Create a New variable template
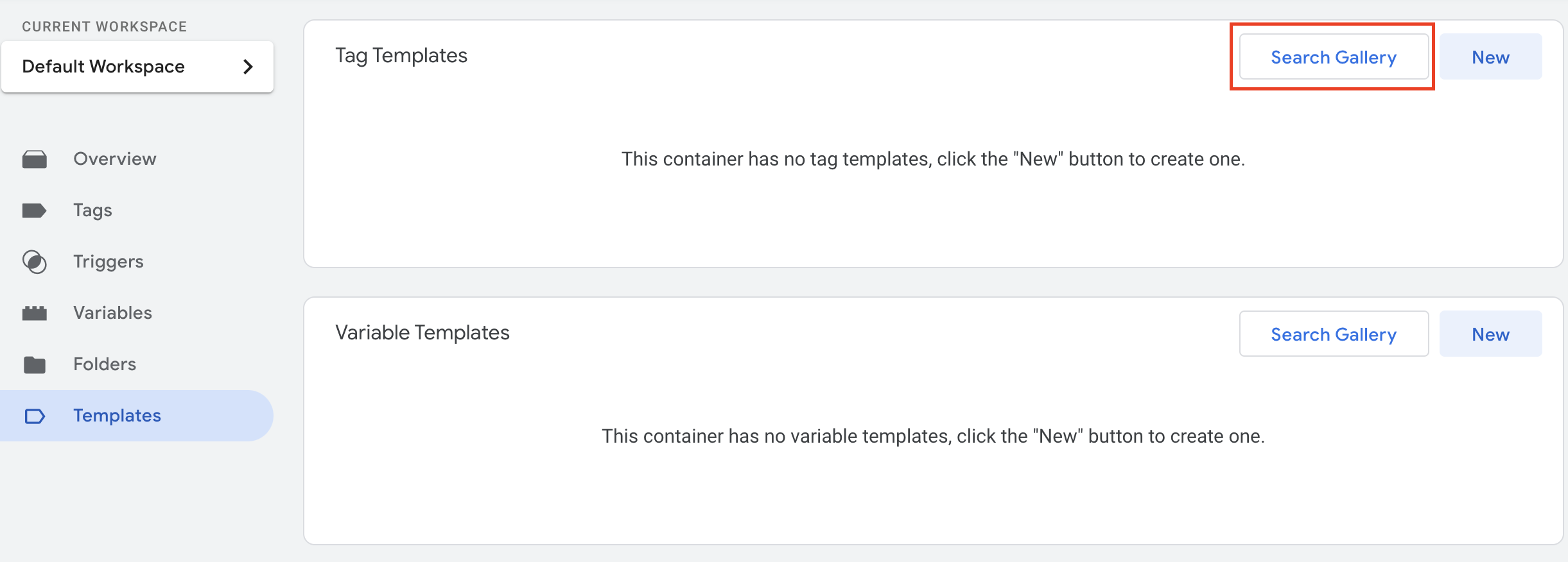1568x562 pixels. pyautogui.click(x=1490, y=334)
